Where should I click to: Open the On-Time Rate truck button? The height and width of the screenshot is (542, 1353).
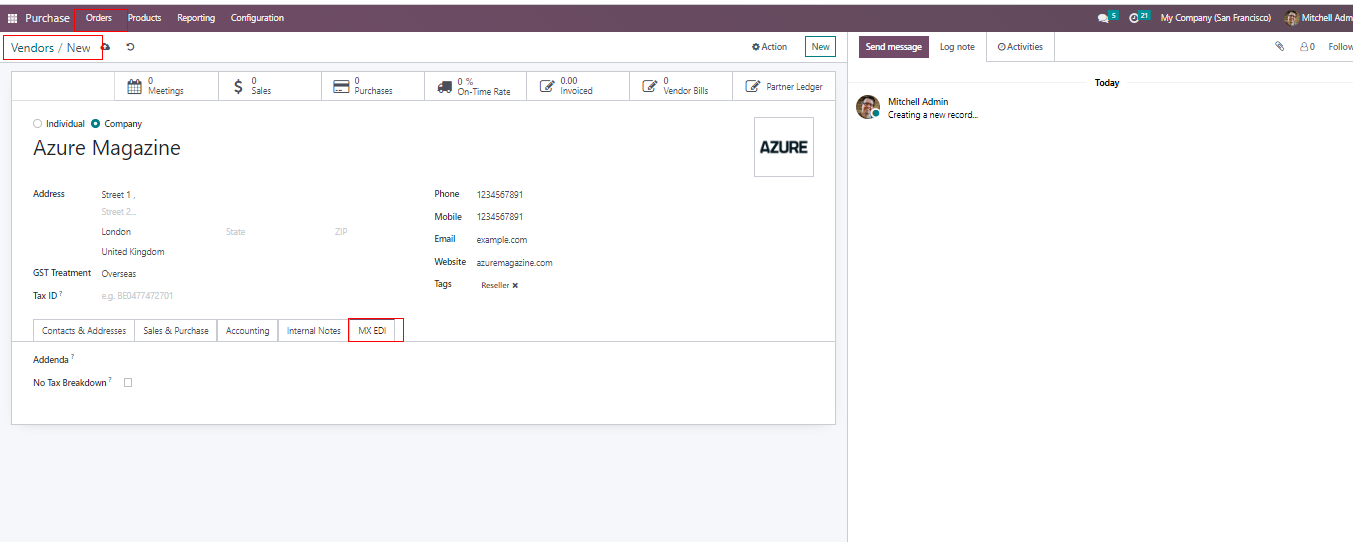coord(475,86)
